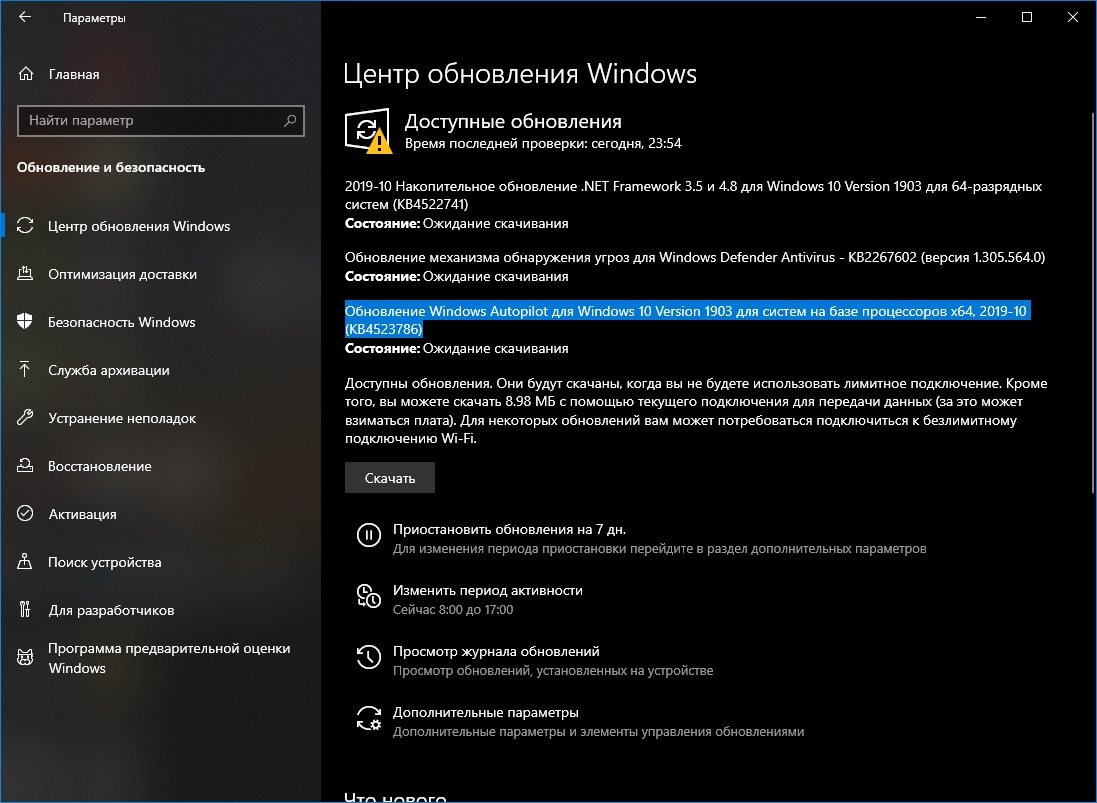
Task: Click the Время последней проверки text
Action: [543, 143]
